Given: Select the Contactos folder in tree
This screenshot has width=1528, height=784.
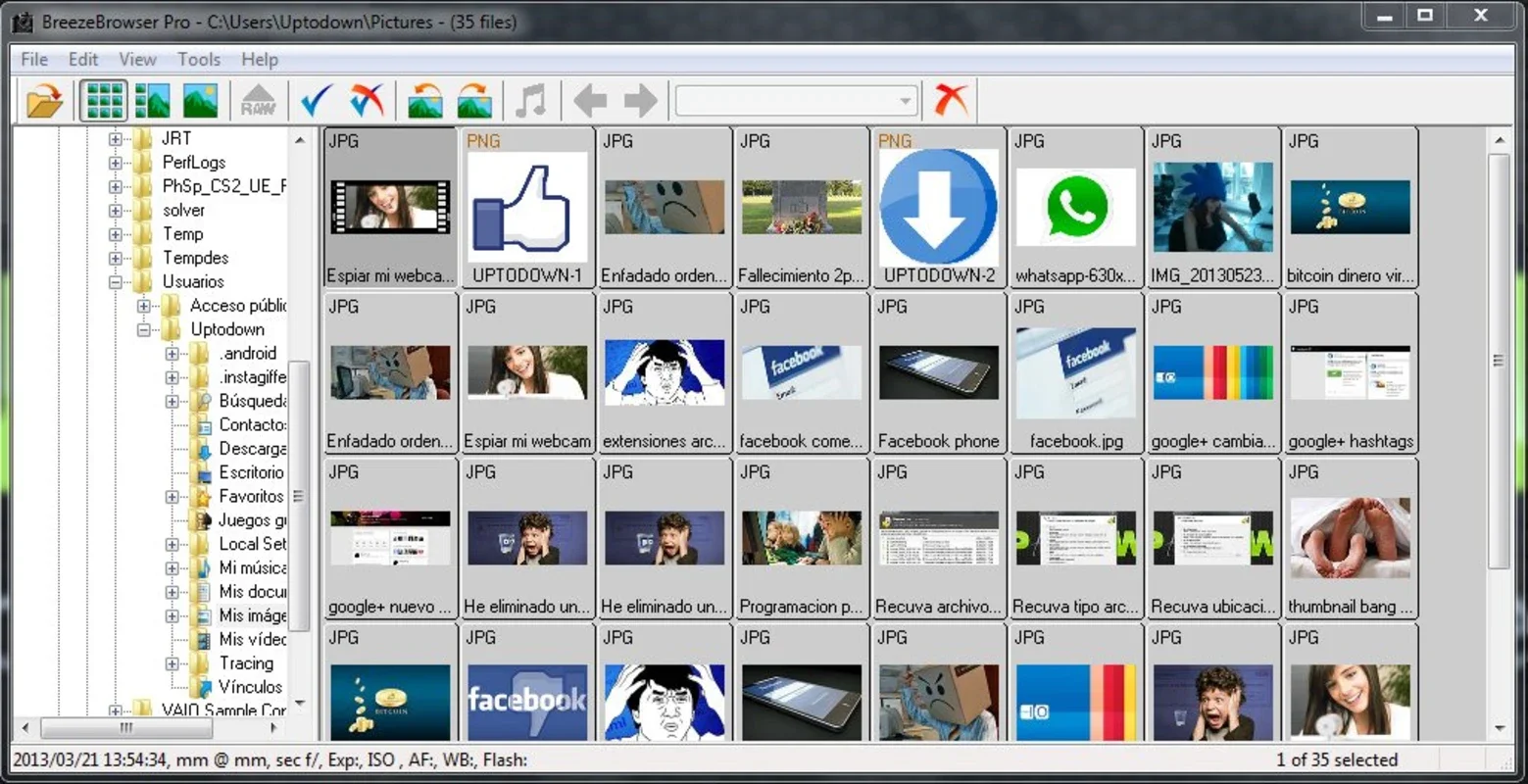Looking at the screenshot, I should [252, 424].
